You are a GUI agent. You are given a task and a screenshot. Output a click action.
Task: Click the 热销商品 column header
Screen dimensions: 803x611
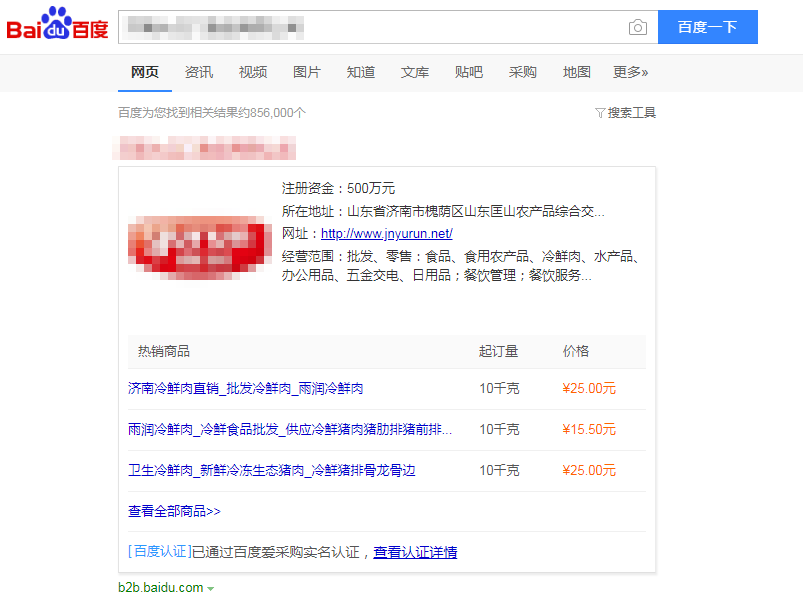tap(164, 351)
